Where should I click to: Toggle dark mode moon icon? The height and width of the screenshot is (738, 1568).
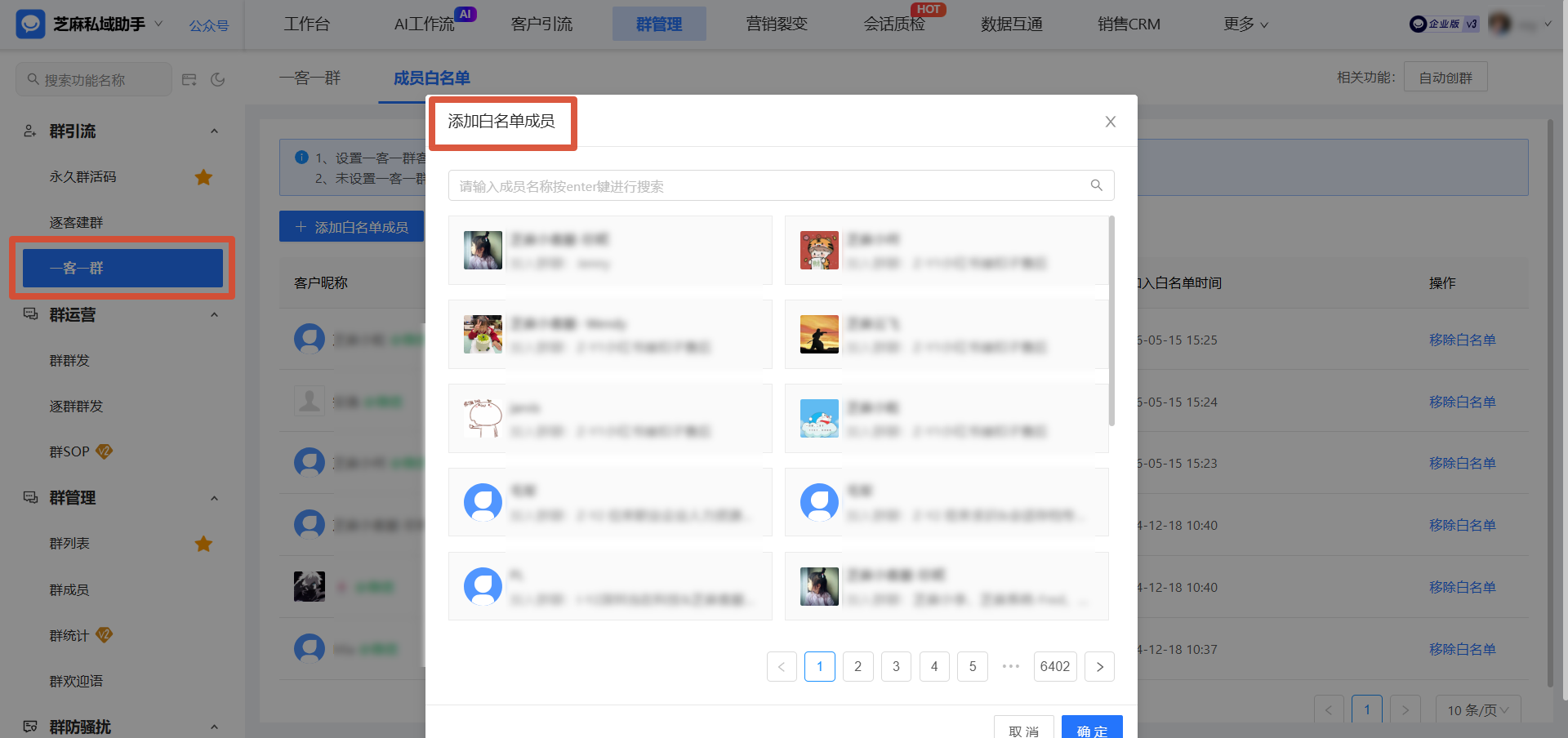pyautogui.click(x=218, y=79)
